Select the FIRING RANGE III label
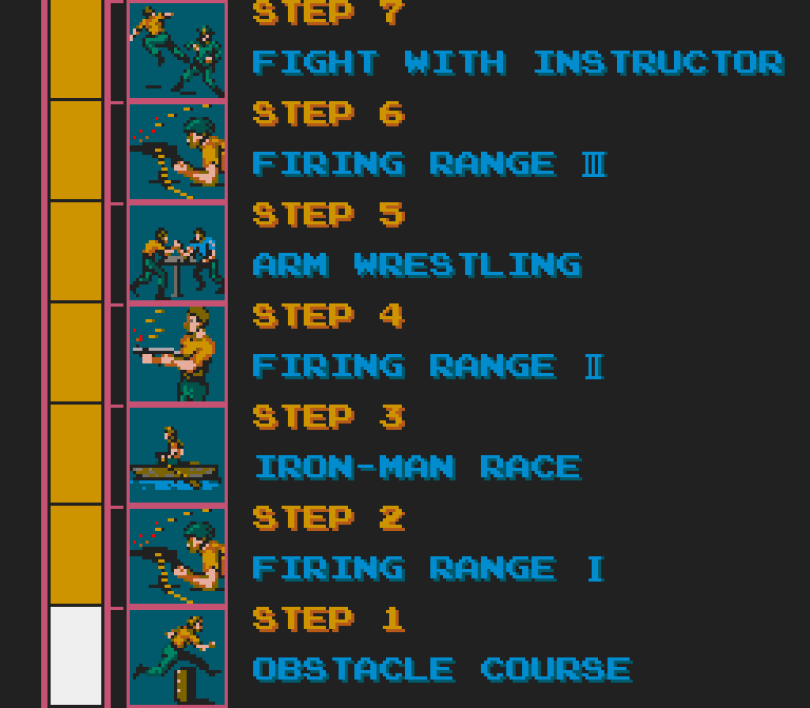The height and width of the screenshot is (708, 810). click(430, 163)
